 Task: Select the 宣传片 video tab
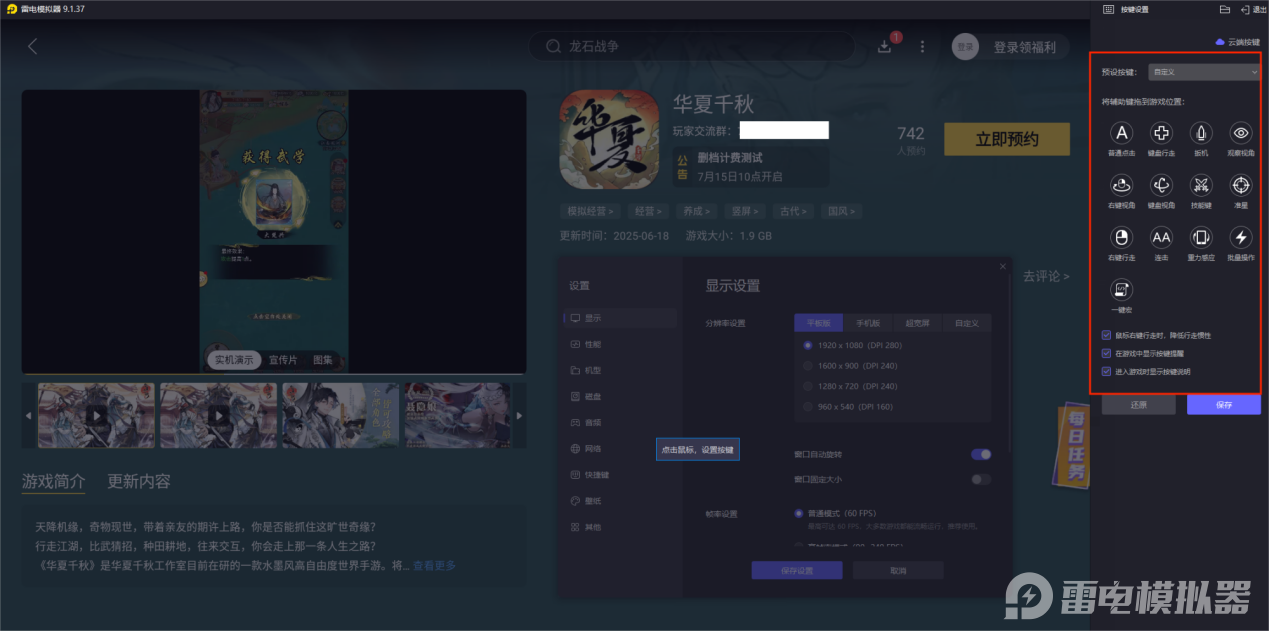283,359
